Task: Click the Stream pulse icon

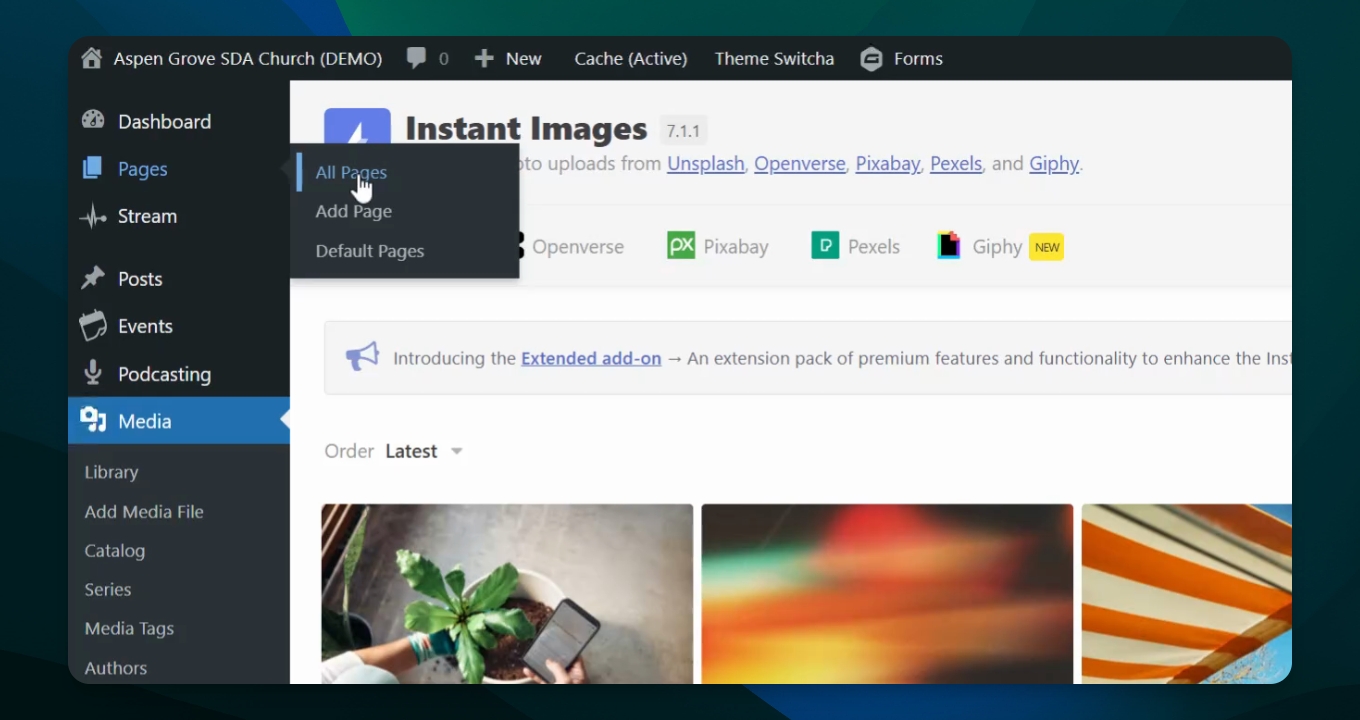Action: point(93,216)
